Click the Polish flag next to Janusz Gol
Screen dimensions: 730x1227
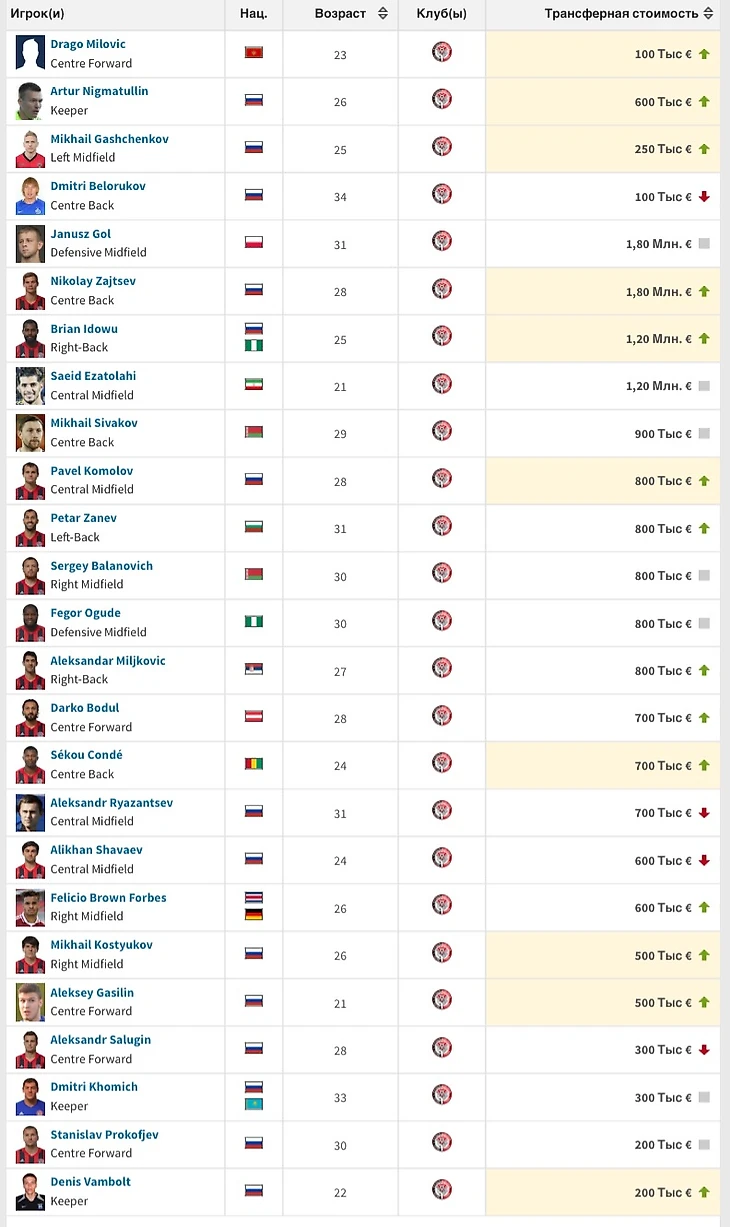coord(254,242)
